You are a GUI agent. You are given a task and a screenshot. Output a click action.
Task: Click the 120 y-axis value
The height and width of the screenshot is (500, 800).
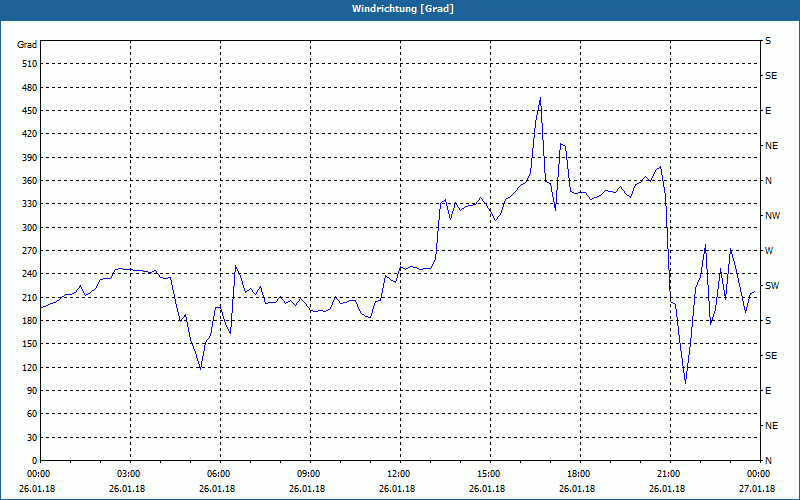(x=30, y=367)
